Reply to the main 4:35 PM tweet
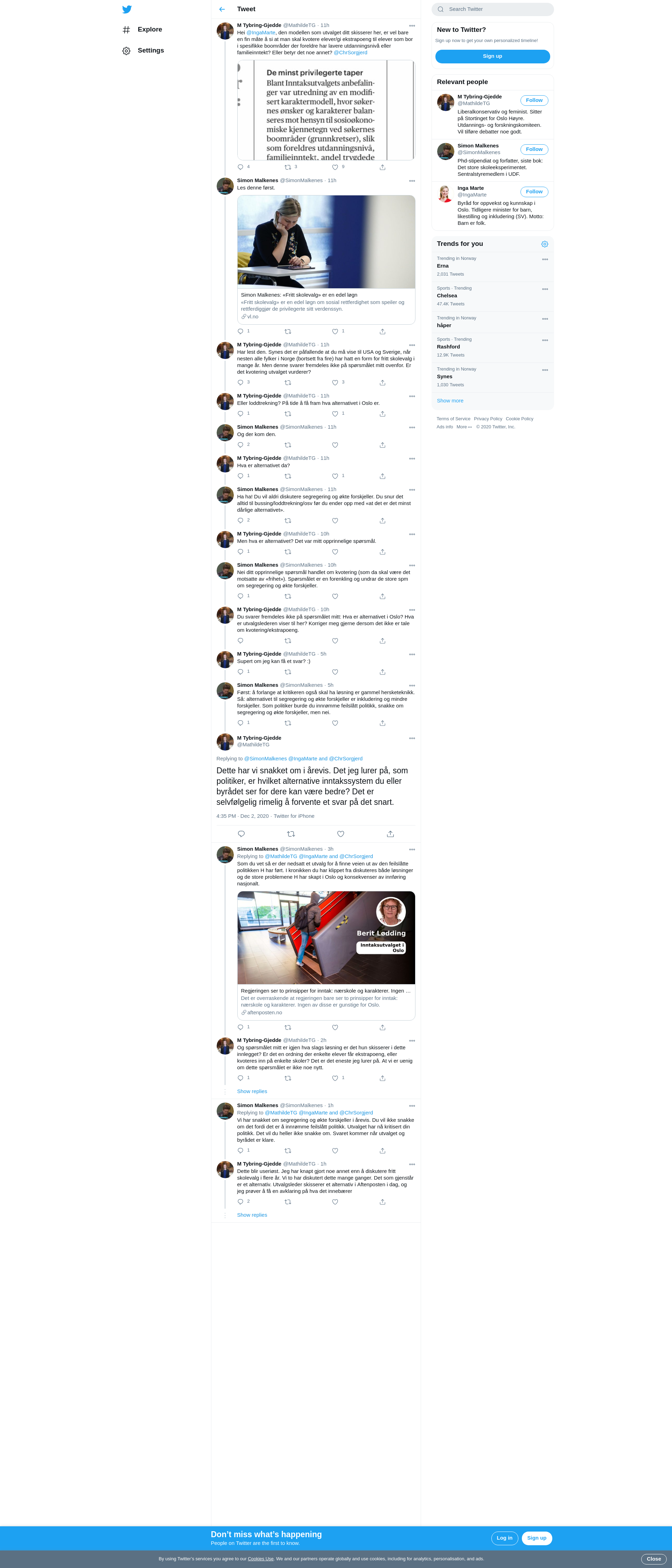This screenshot has width=672, height=1568. pos(241,834)
